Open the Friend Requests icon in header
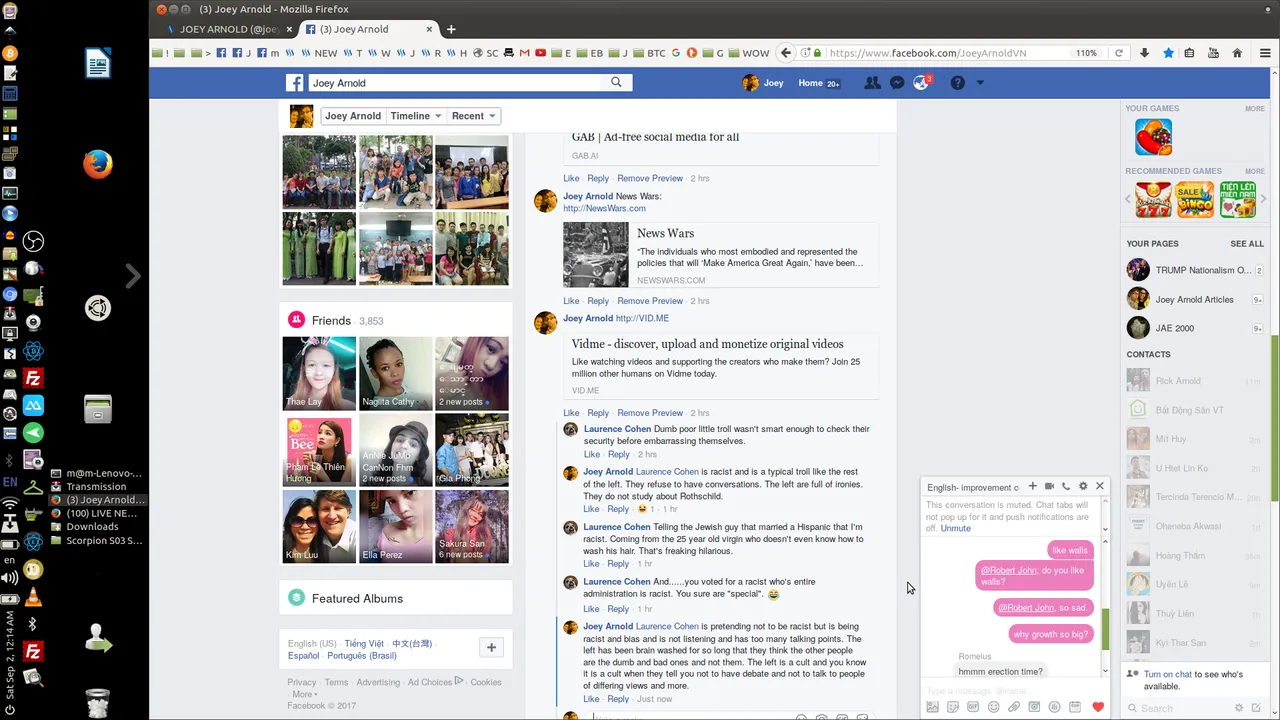Image resolution: width=1280 pixels, height=720 pixels. 872,83
